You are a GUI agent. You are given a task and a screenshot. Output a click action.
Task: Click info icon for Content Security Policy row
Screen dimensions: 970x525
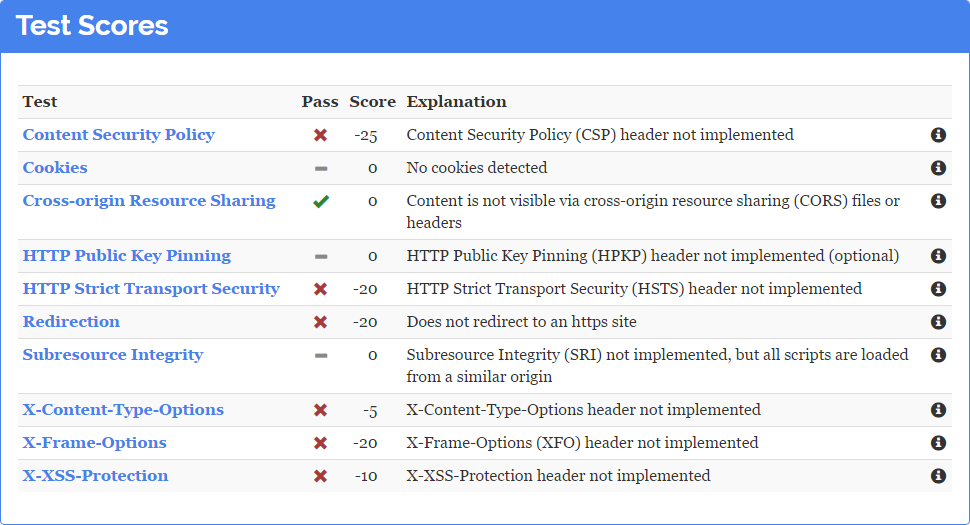click(x=938, y=135)
